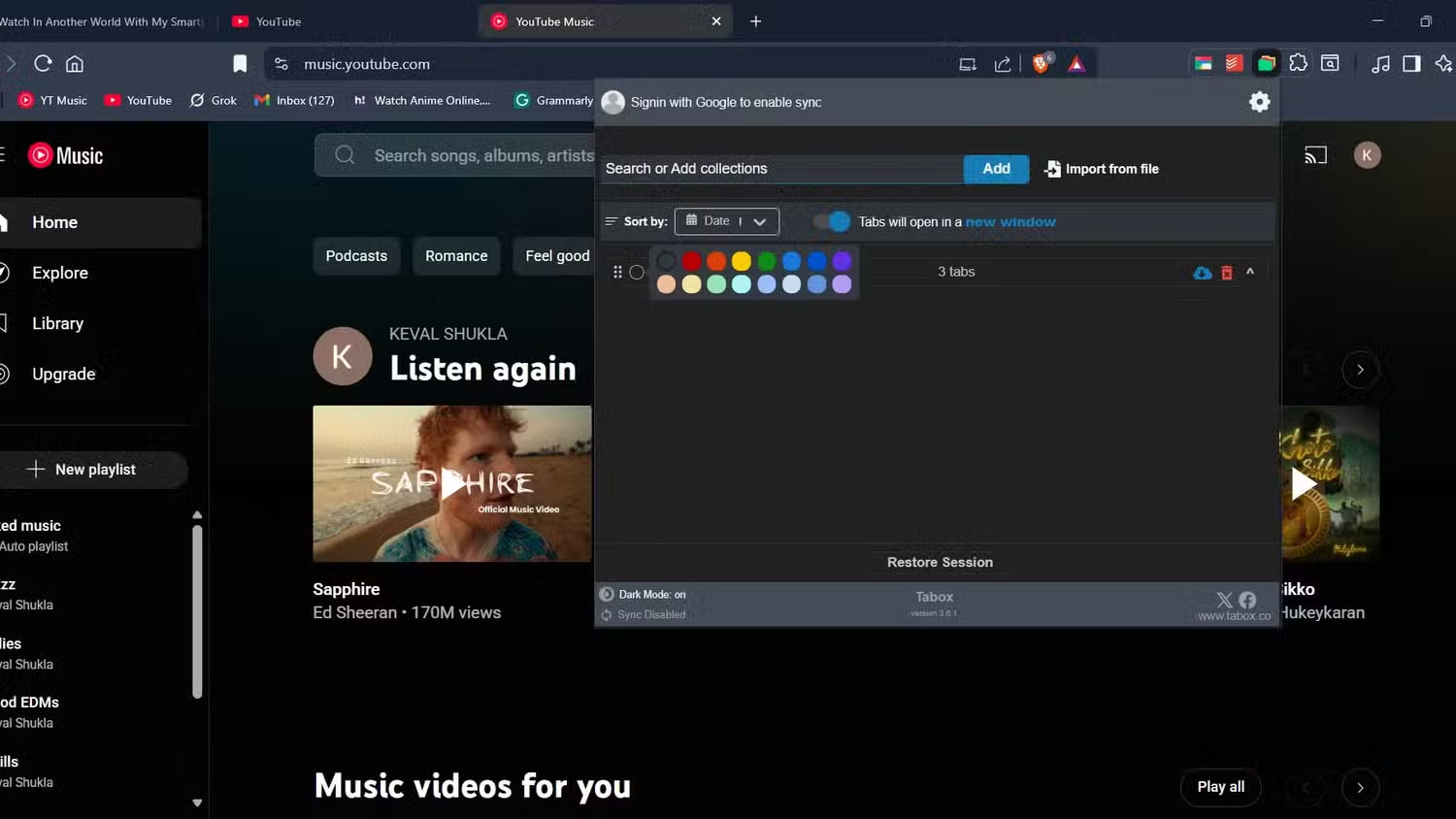Click the Tabox X (Twitter) icon
This screenshot has width=1456, height=819.
pos(1224,600)
